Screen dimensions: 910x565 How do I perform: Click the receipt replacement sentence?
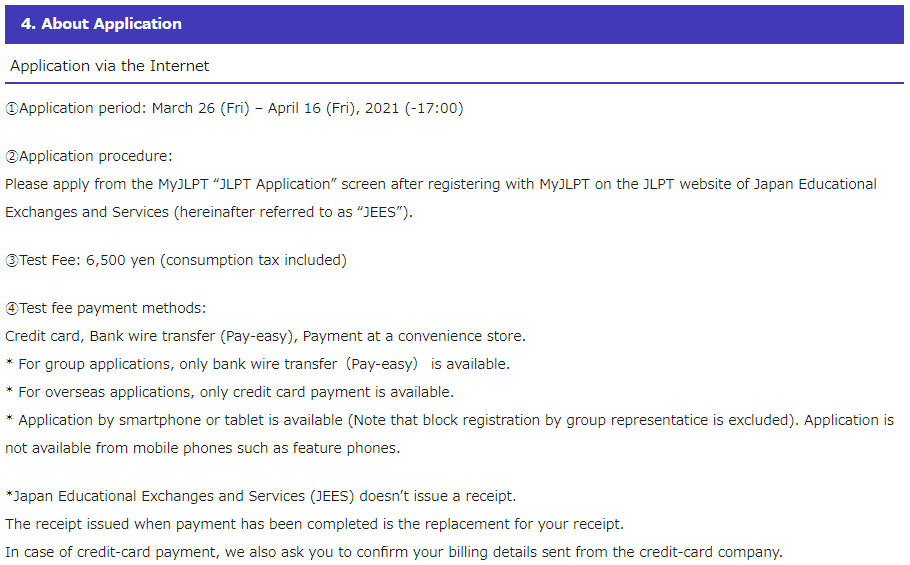pos(315,524)
